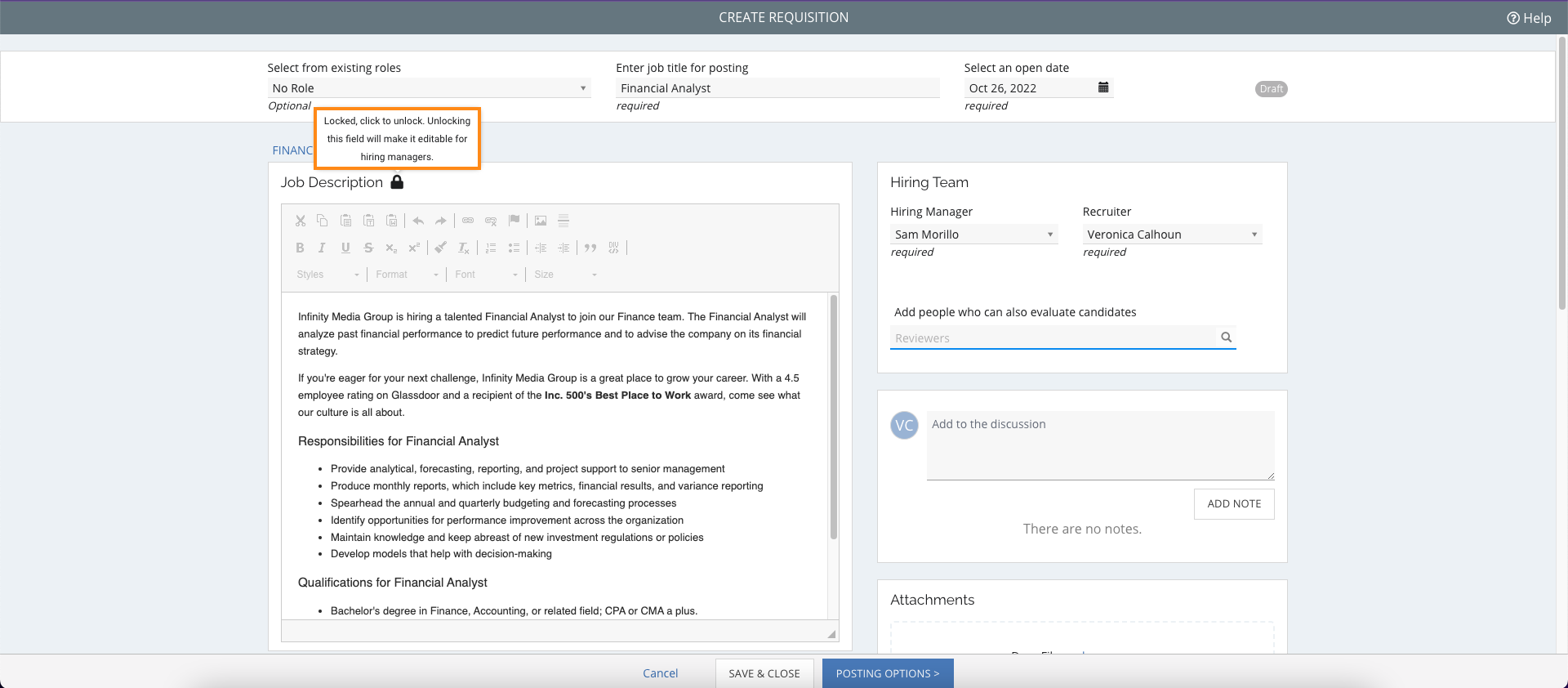Open the Hiring Manager dropdown showing Sam Morillo

(x=974, y=235)
